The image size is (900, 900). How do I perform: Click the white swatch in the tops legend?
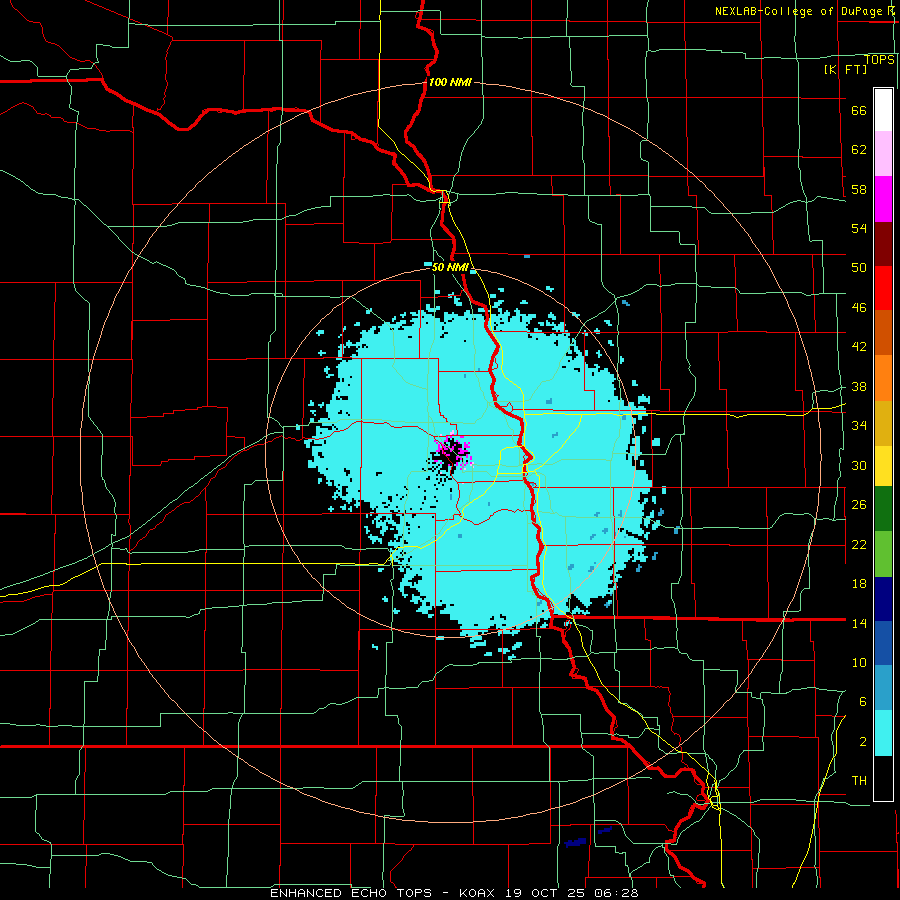pos(883,110)
